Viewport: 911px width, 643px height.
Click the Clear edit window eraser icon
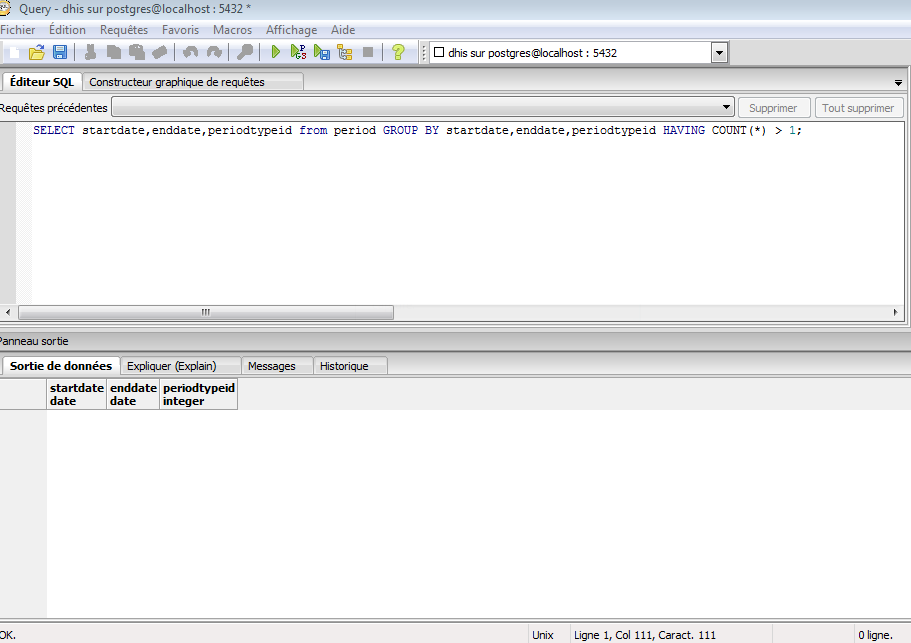159,52
